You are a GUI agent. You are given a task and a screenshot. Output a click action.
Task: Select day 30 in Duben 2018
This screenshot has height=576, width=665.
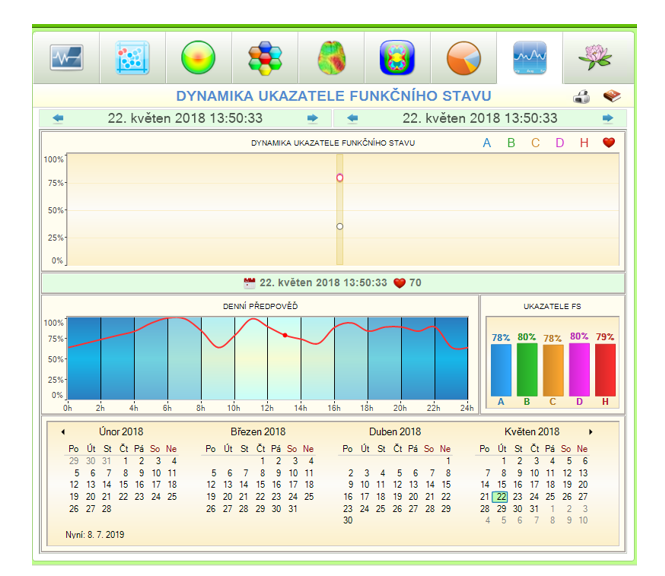pyautogui.click(x=348, y=520)
